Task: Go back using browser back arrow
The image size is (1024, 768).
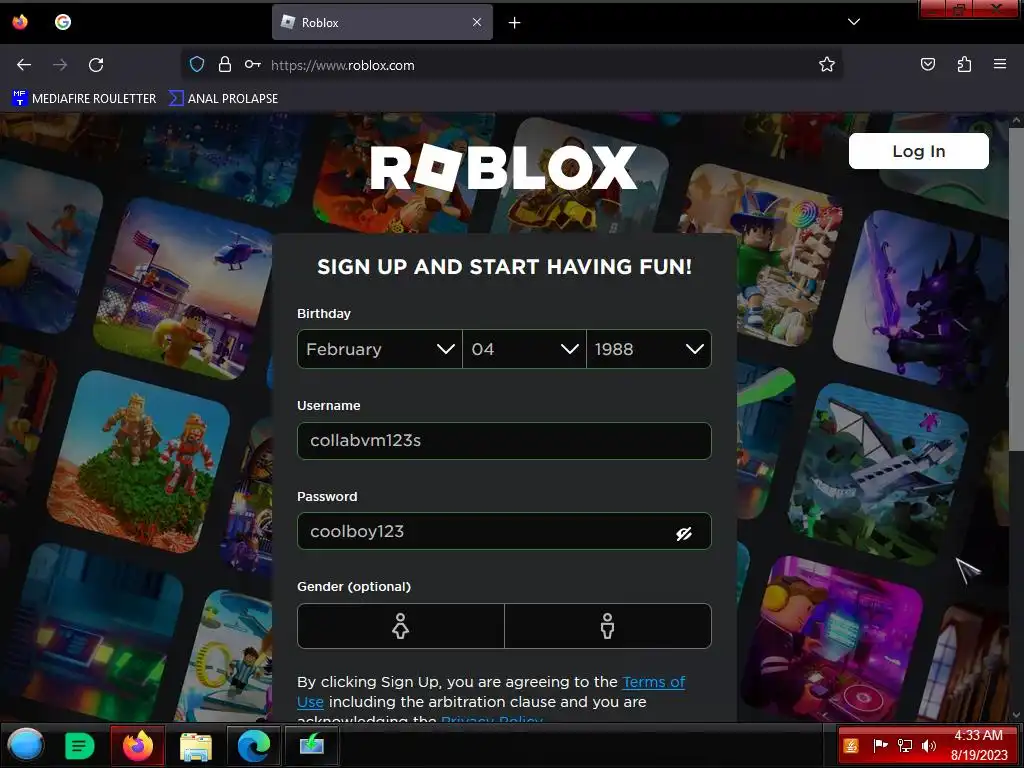Action: (x=24, y=65)
